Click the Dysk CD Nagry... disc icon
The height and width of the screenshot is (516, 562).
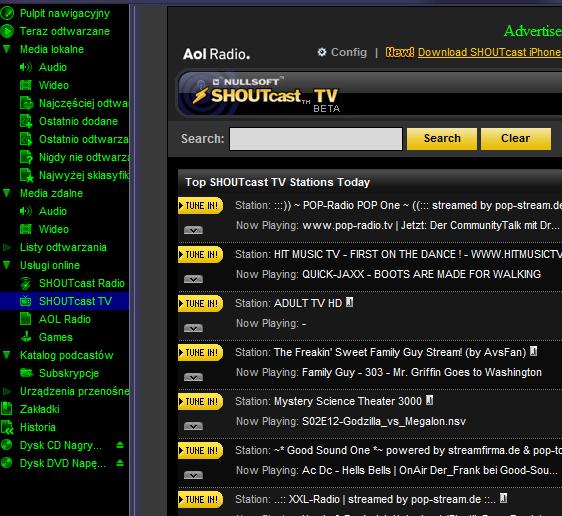[x=6, y=445]
